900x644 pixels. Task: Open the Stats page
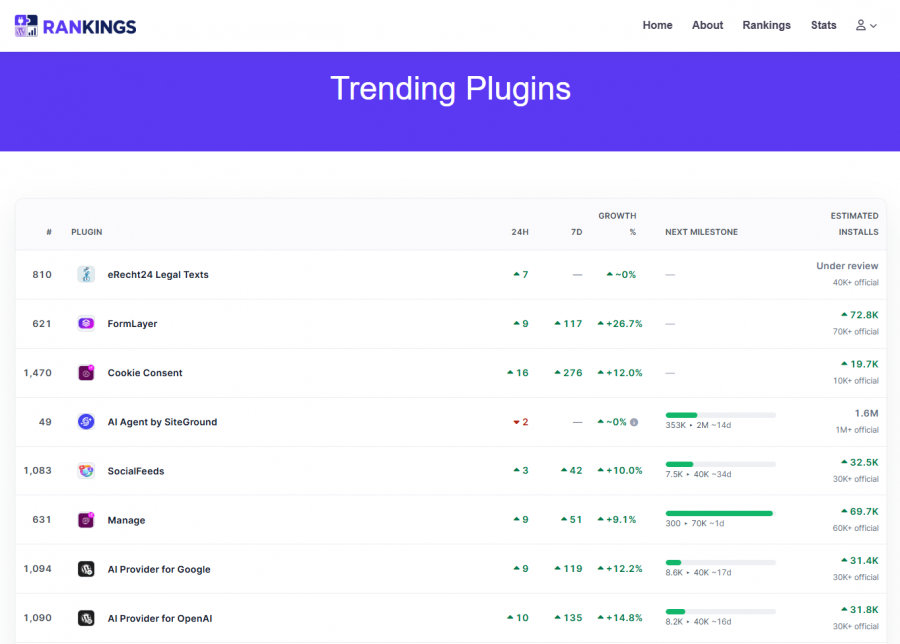tap(823, 25)
